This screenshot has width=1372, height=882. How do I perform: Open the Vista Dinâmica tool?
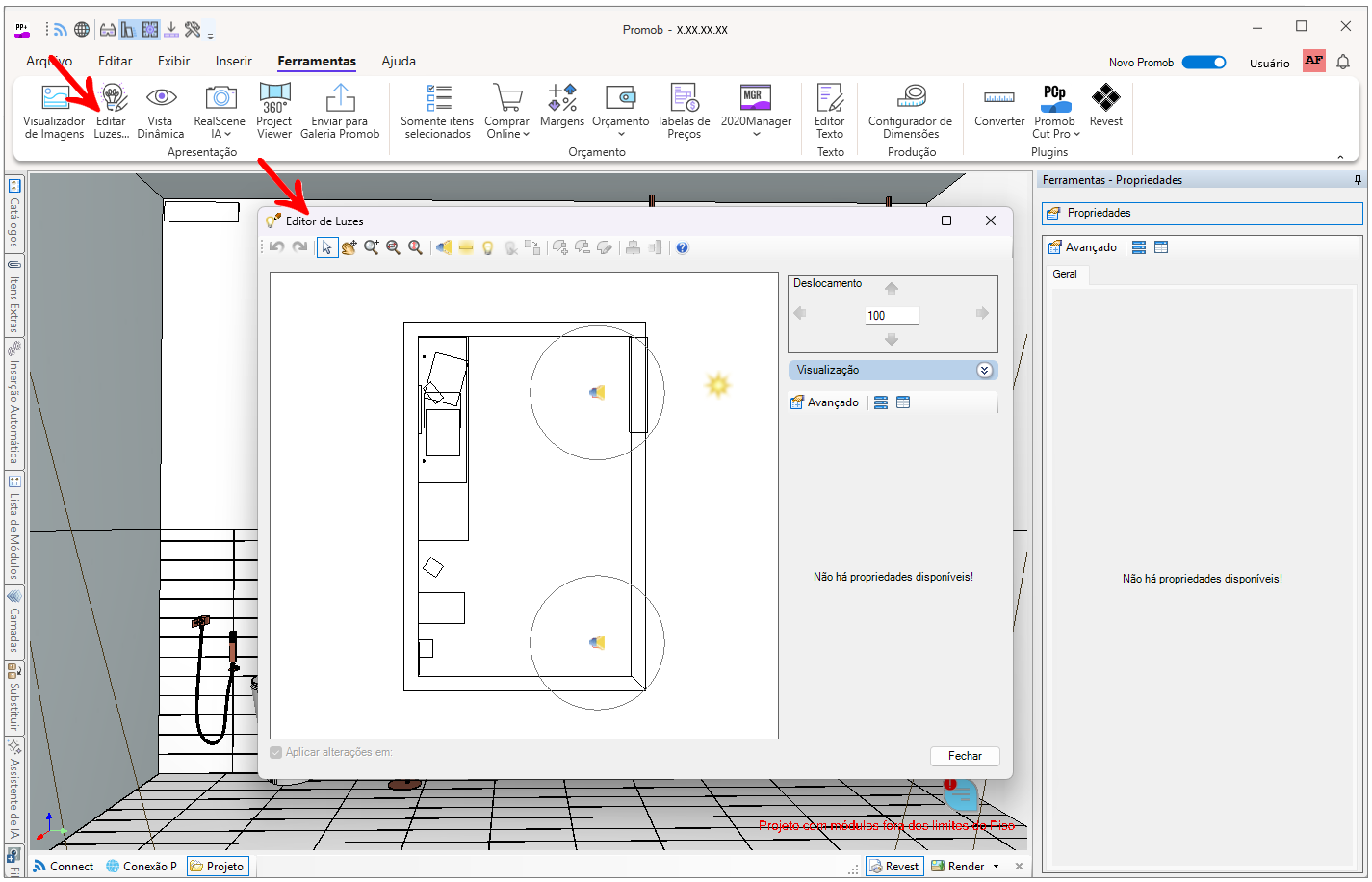click(x=161, y=111)
